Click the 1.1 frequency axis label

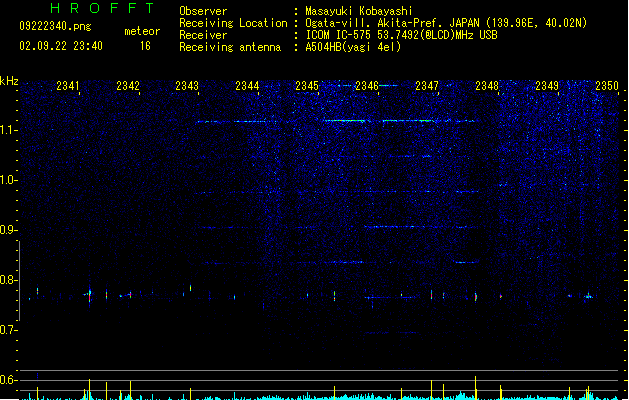8,130
